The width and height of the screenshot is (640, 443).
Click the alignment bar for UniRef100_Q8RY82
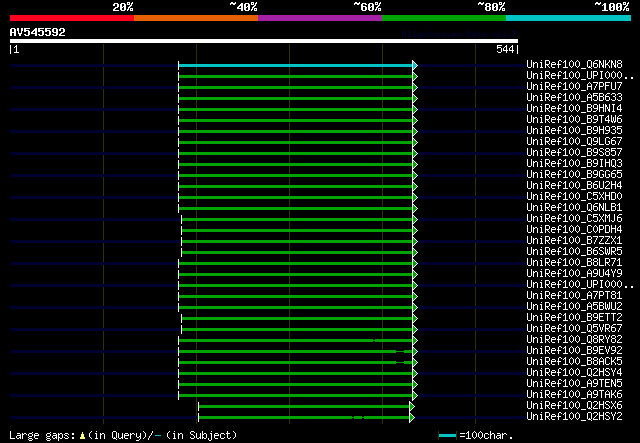tap(296, 341)
